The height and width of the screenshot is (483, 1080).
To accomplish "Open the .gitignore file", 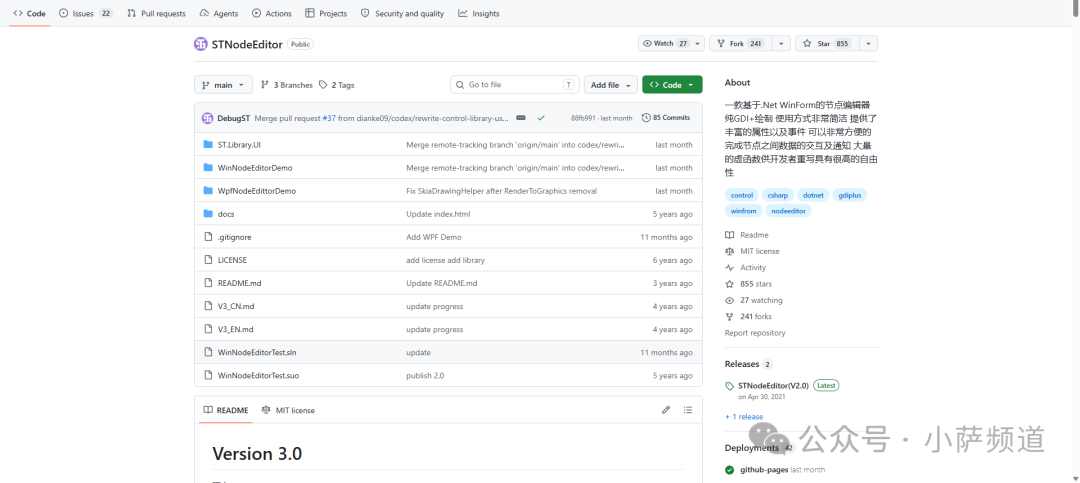I will [x=234, y=237].
